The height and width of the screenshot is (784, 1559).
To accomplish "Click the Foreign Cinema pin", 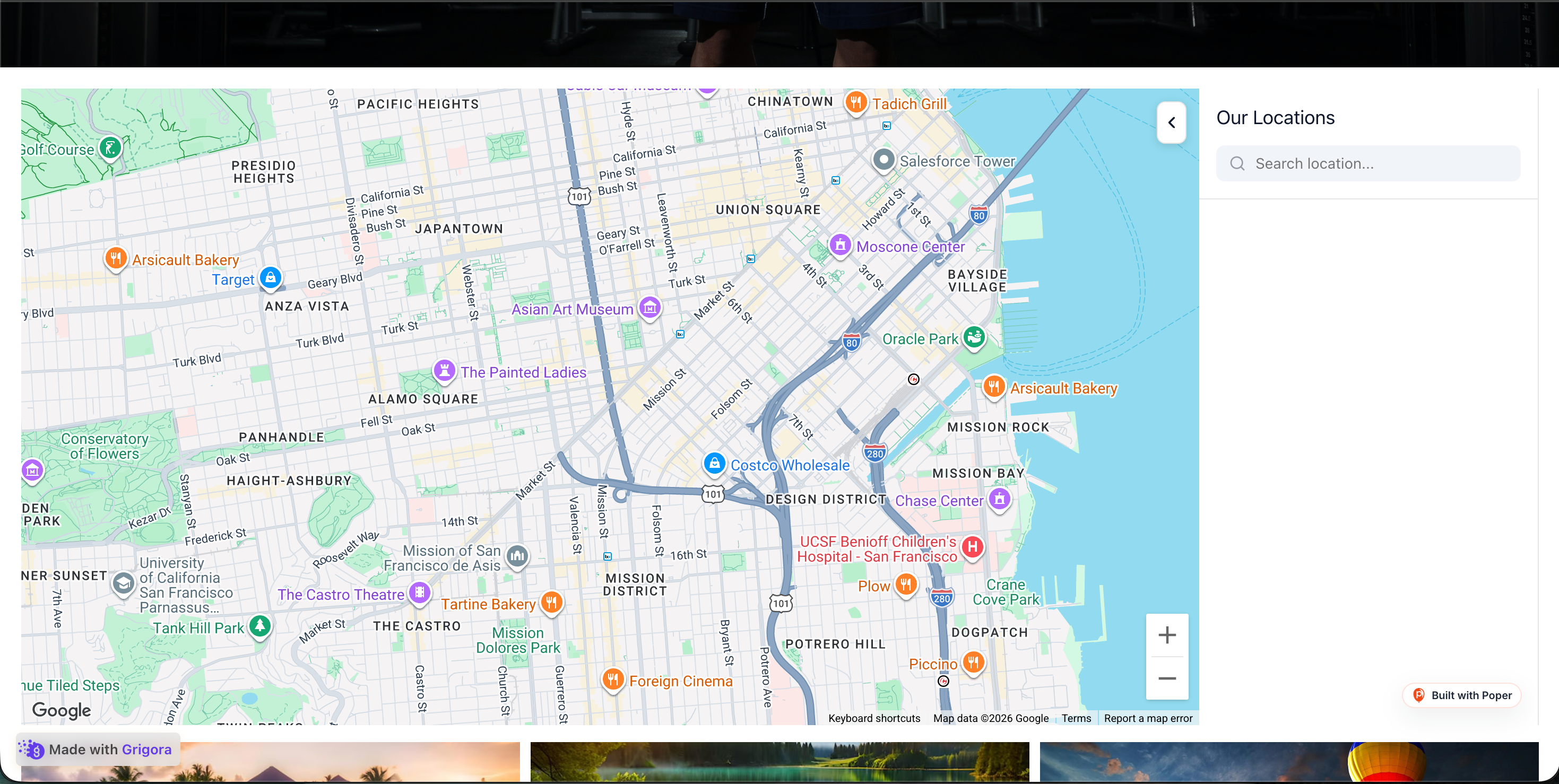I will pos(613,680).
